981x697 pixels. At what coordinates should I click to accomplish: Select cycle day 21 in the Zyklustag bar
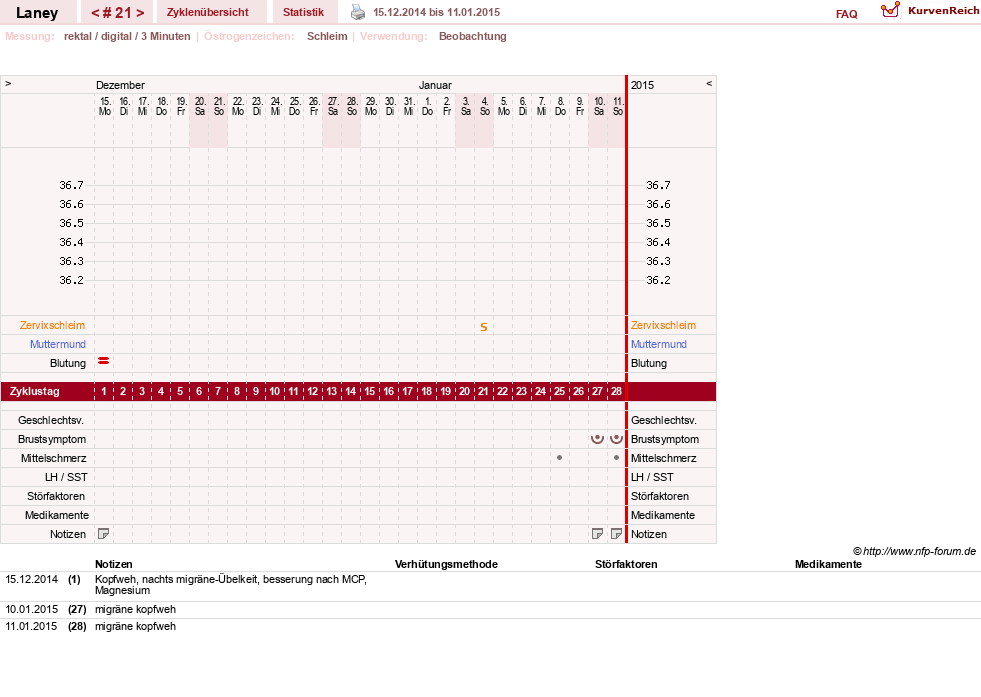484,391
